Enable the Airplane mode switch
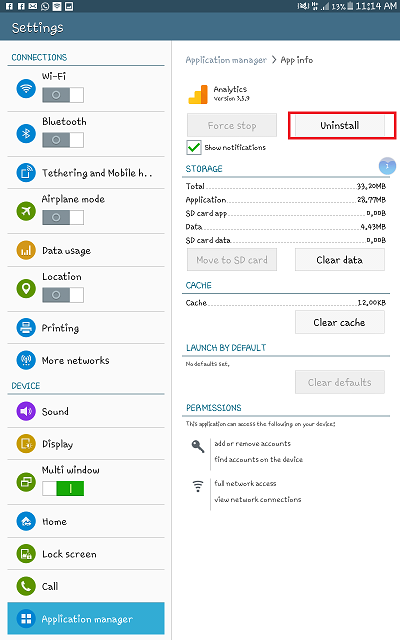400x640 pixels. [63, 217]
